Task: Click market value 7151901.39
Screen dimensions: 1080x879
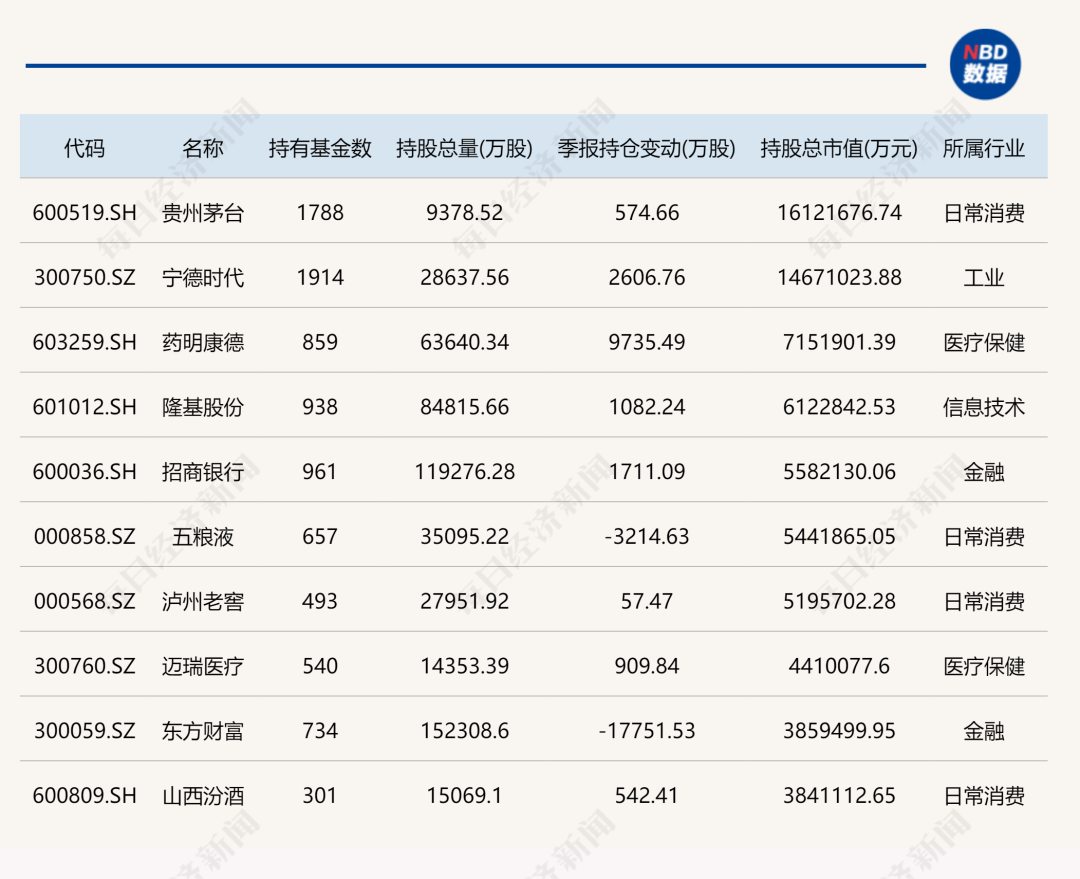Action: (839, 342)
